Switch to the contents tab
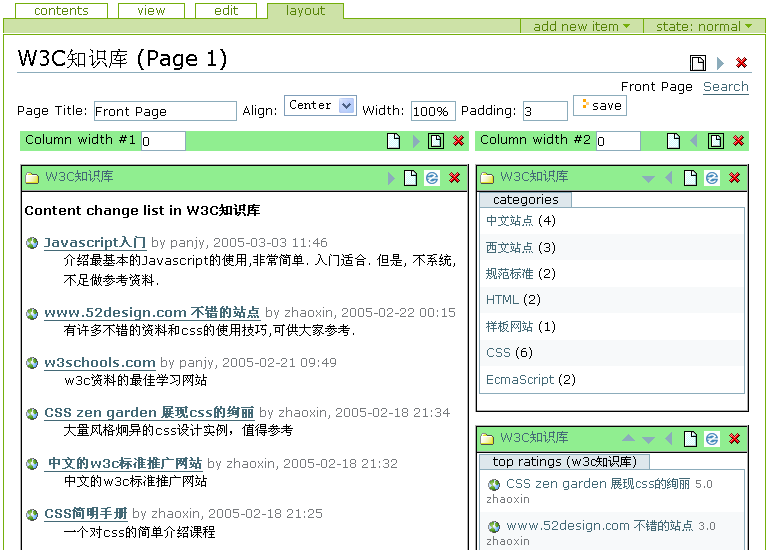This screenshot has width=770, height=550. pyautogui.click(x=61, y=11)
